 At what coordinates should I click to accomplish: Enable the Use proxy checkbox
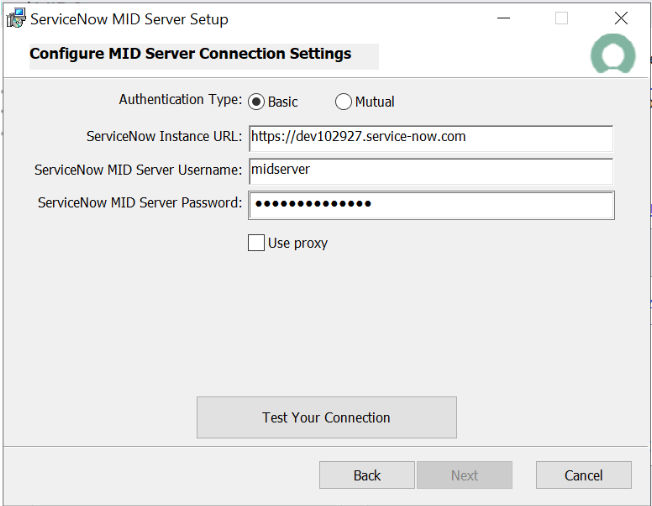click(256, 243)
